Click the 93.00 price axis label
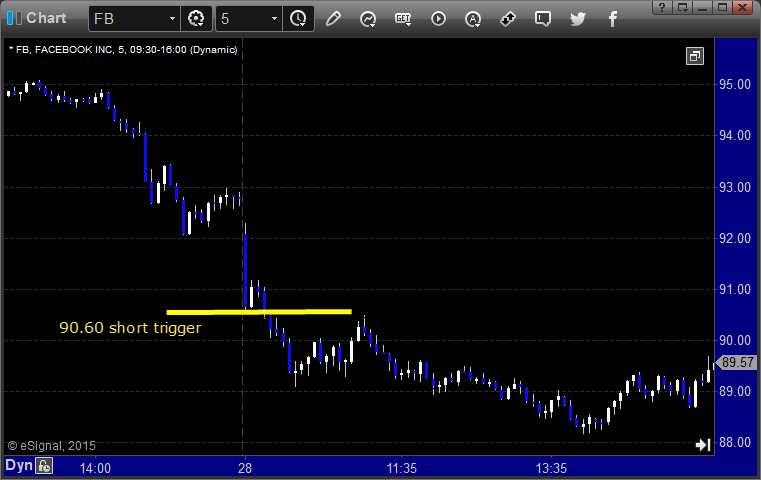This screenshot has width=761, height=480. click(735, 187)
